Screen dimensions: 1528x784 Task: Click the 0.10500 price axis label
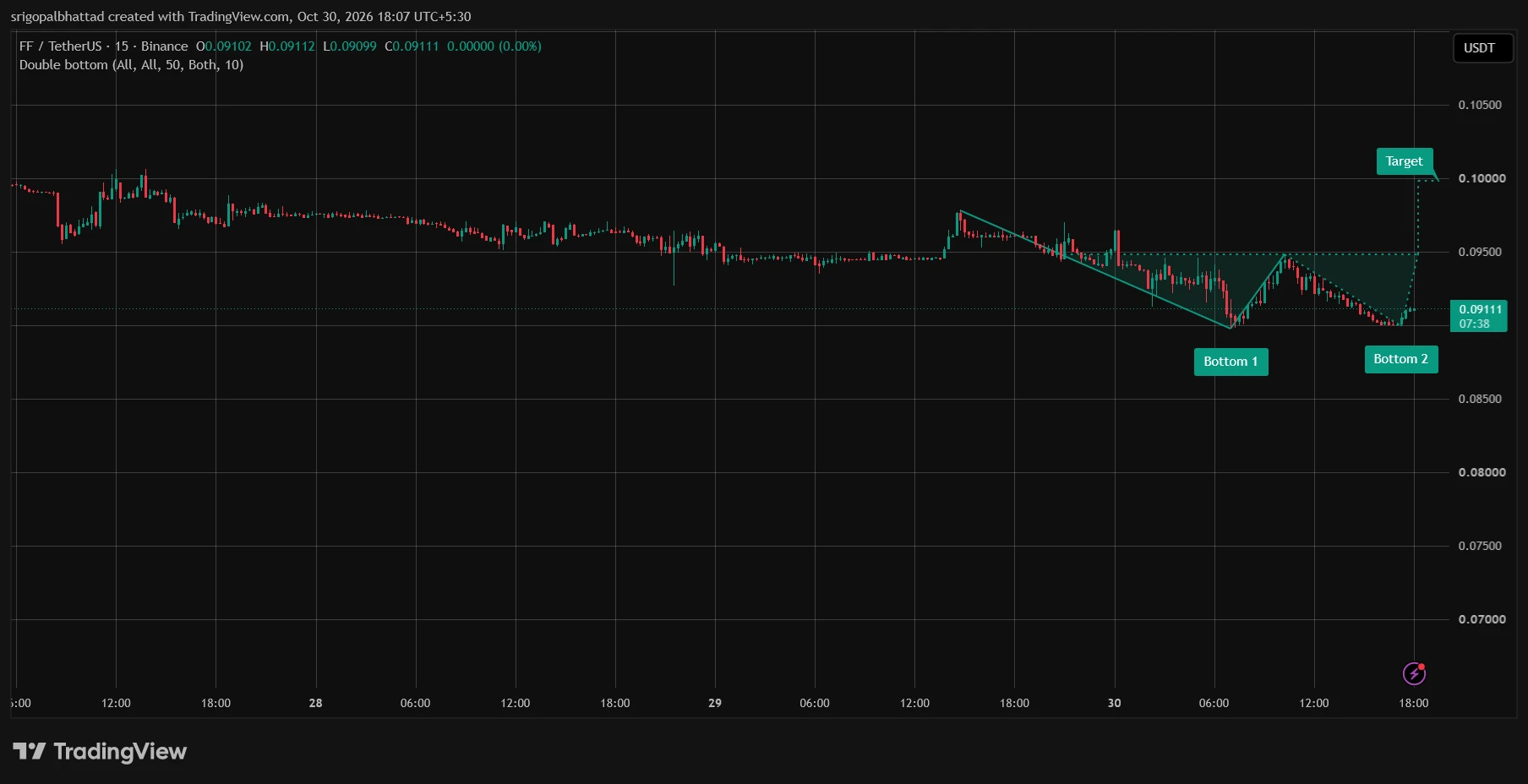[1480, 105]
